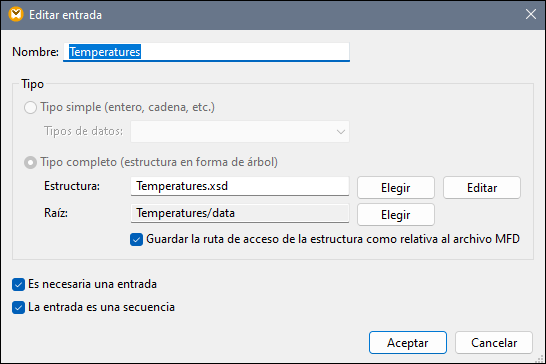Click the Tipo group box heading

point(32,84)
